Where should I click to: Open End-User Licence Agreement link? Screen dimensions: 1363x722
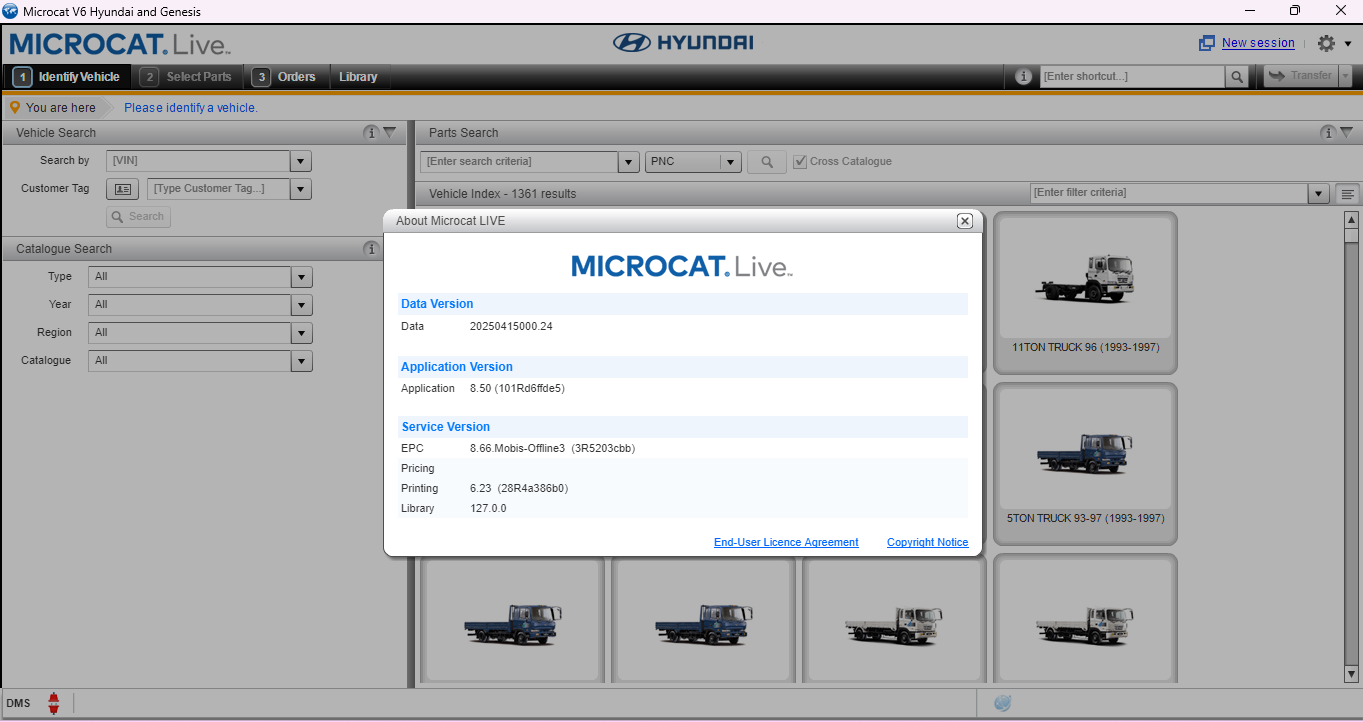click(x=786, y=542)
